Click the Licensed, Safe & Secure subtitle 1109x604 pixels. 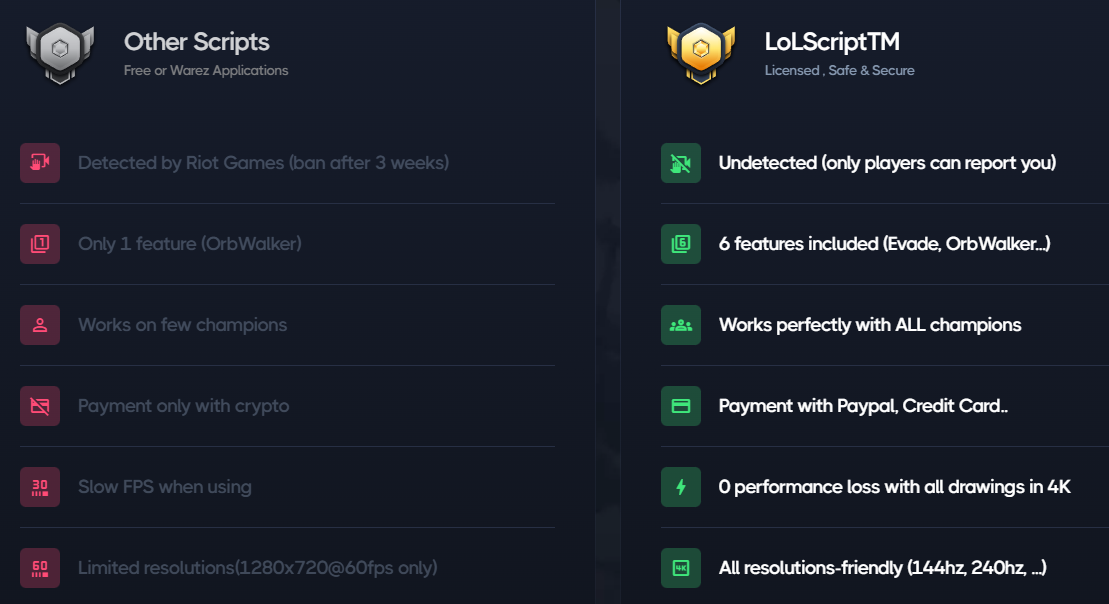click(839, 71)
